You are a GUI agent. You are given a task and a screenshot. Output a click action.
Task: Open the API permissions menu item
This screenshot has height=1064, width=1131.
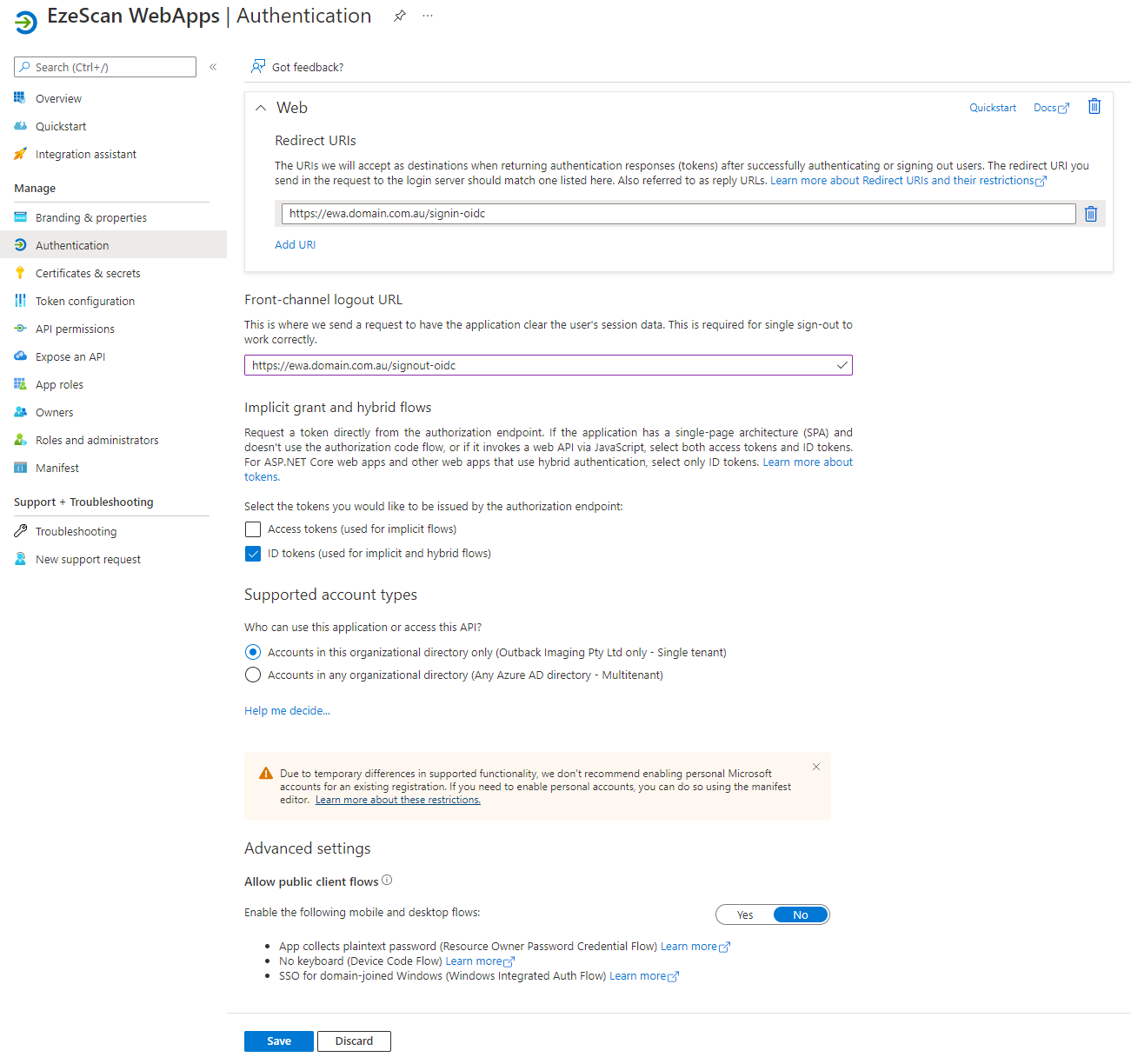click(75, 329)
